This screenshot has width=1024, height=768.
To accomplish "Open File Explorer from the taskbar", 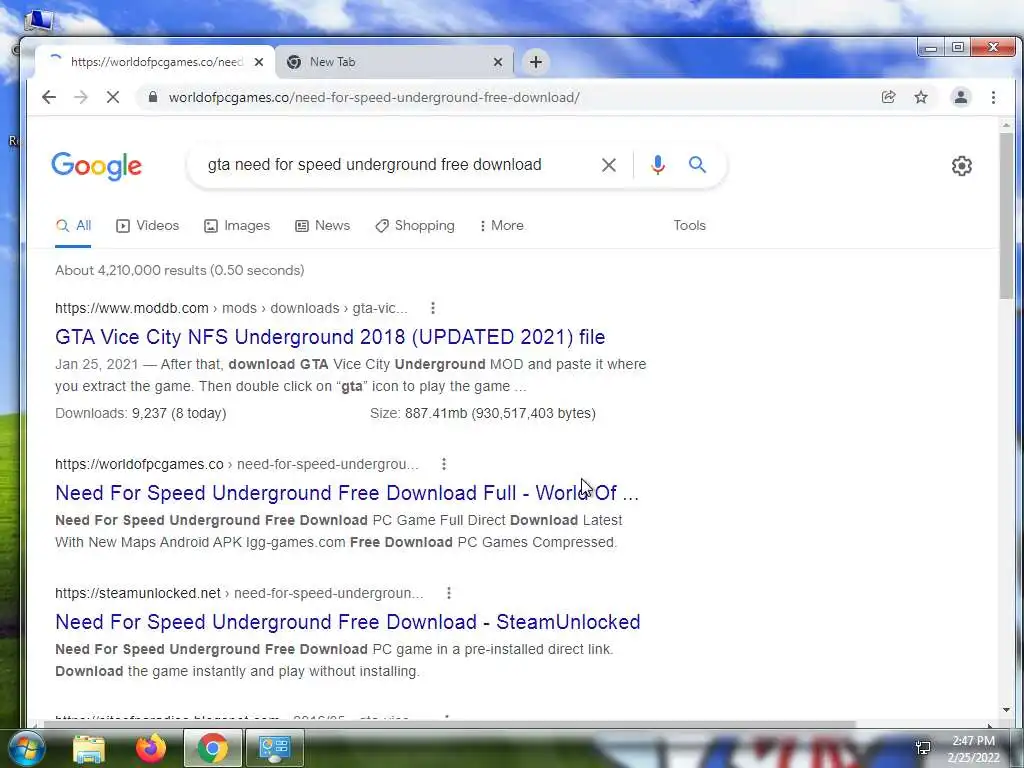I will click(89, 749).
